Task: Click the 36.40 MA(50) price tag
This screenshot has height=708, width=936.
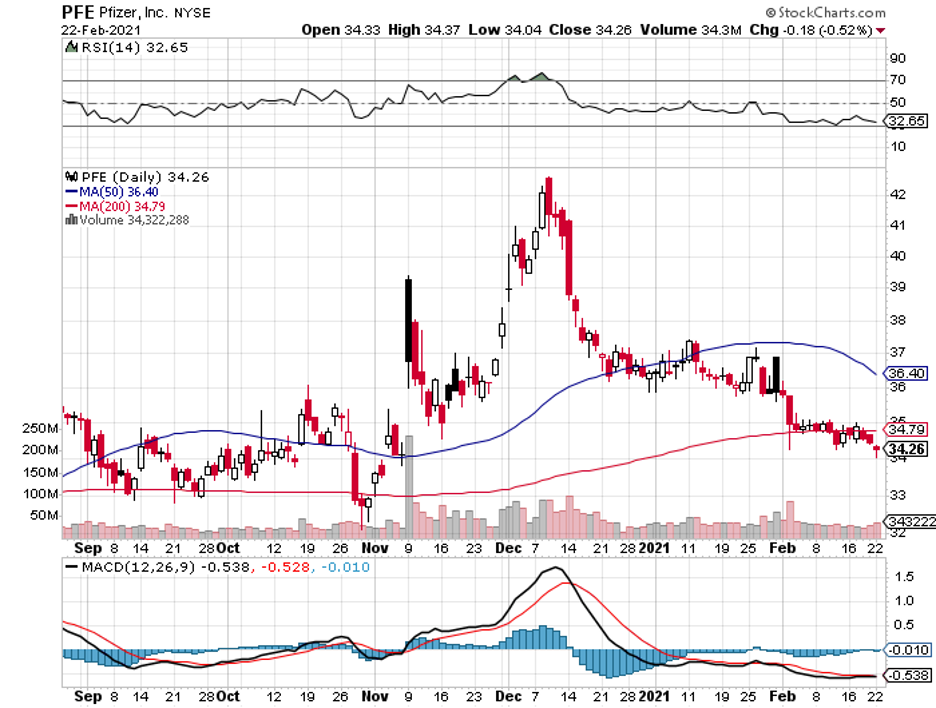Action: click(906, 373)
